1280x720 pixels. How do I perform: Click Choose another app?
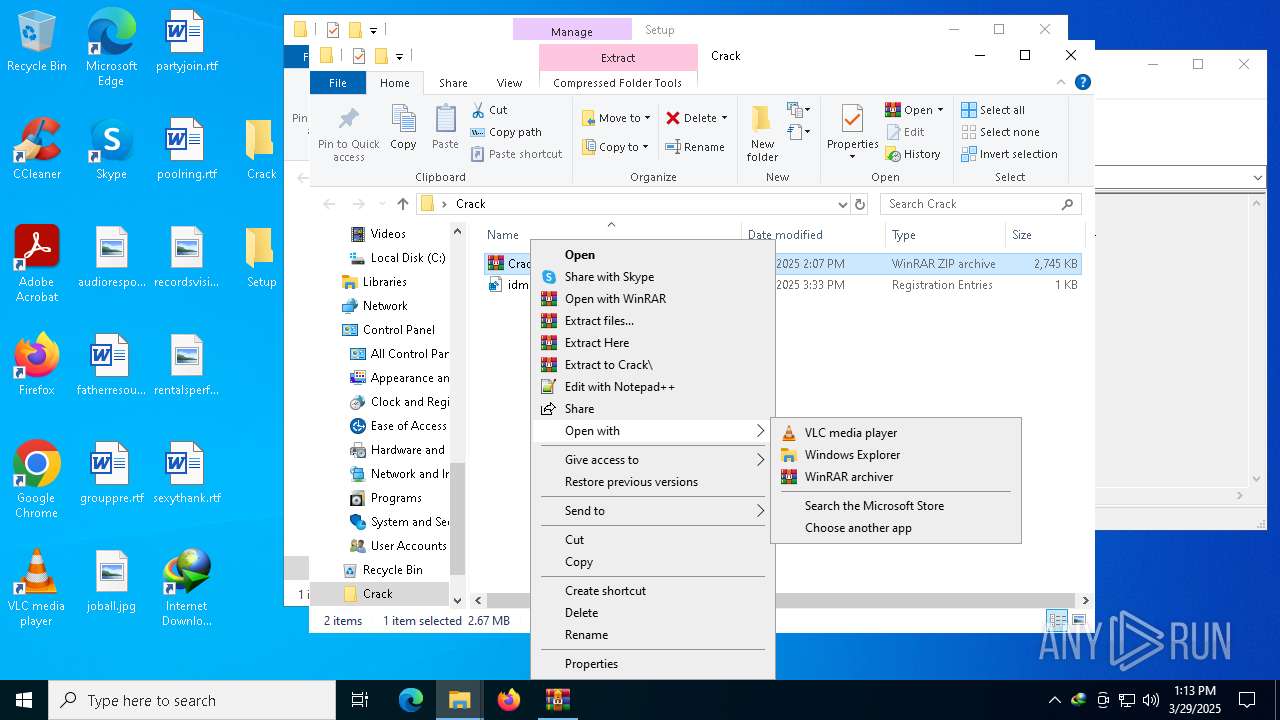(x=896, y=528)
